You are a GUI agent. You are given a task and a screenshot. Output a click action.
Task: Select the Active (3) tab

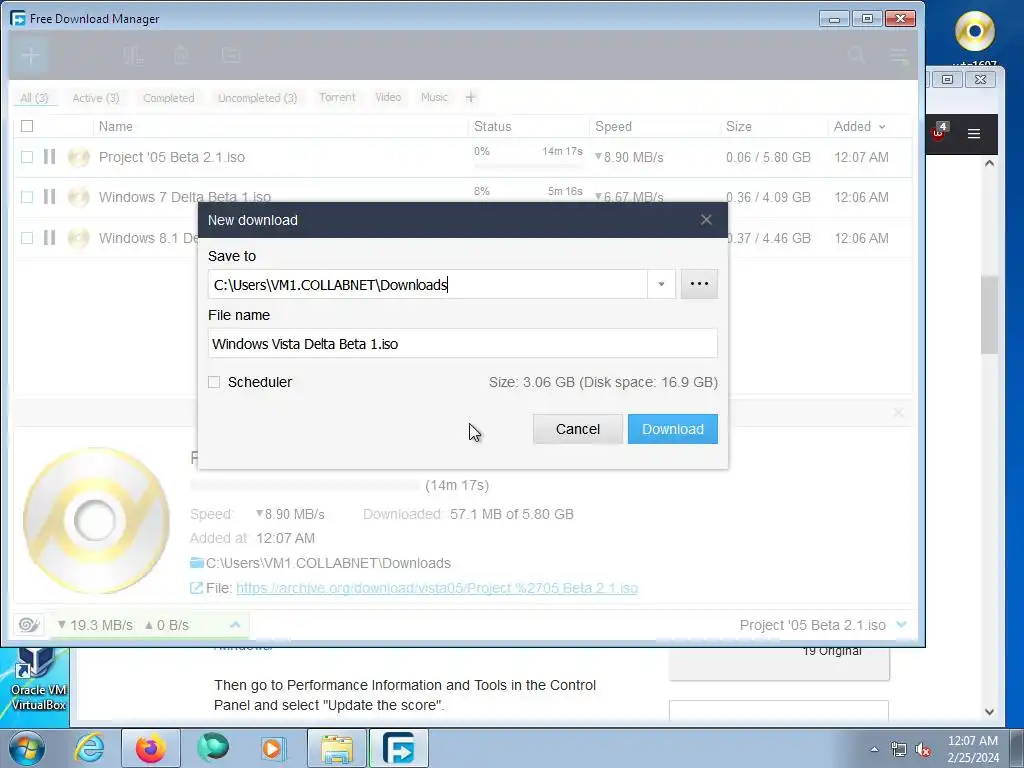[95, 98]
